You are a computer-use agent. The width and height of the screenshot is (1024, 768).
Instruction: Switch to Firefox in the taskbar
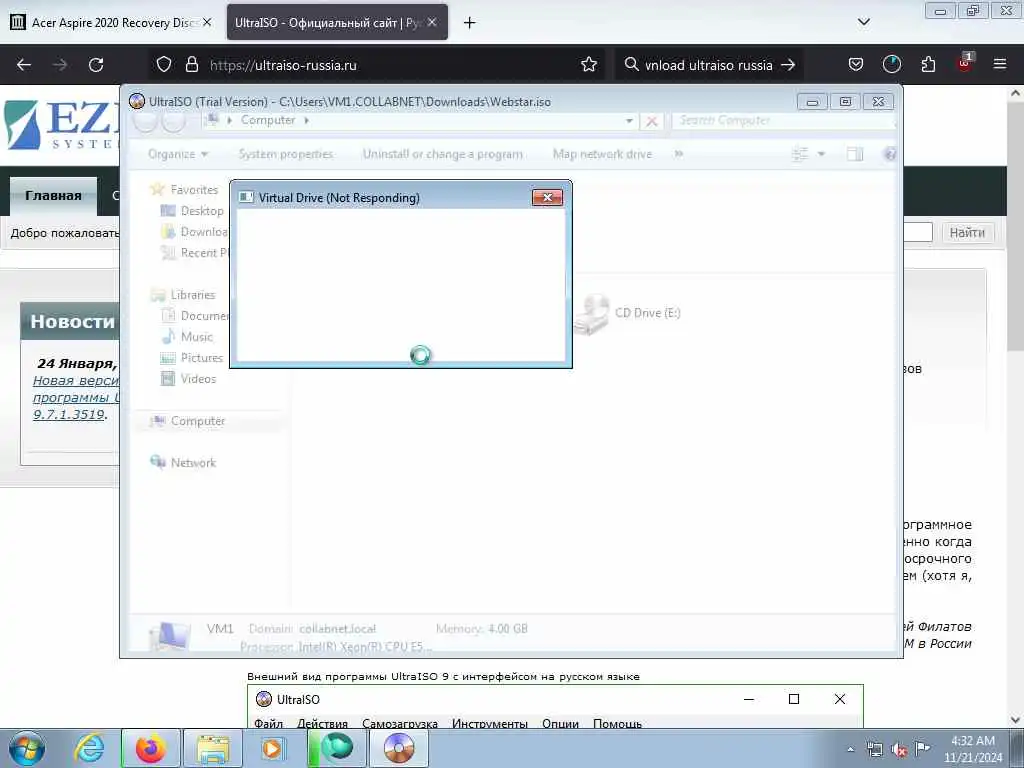(151, 748)
